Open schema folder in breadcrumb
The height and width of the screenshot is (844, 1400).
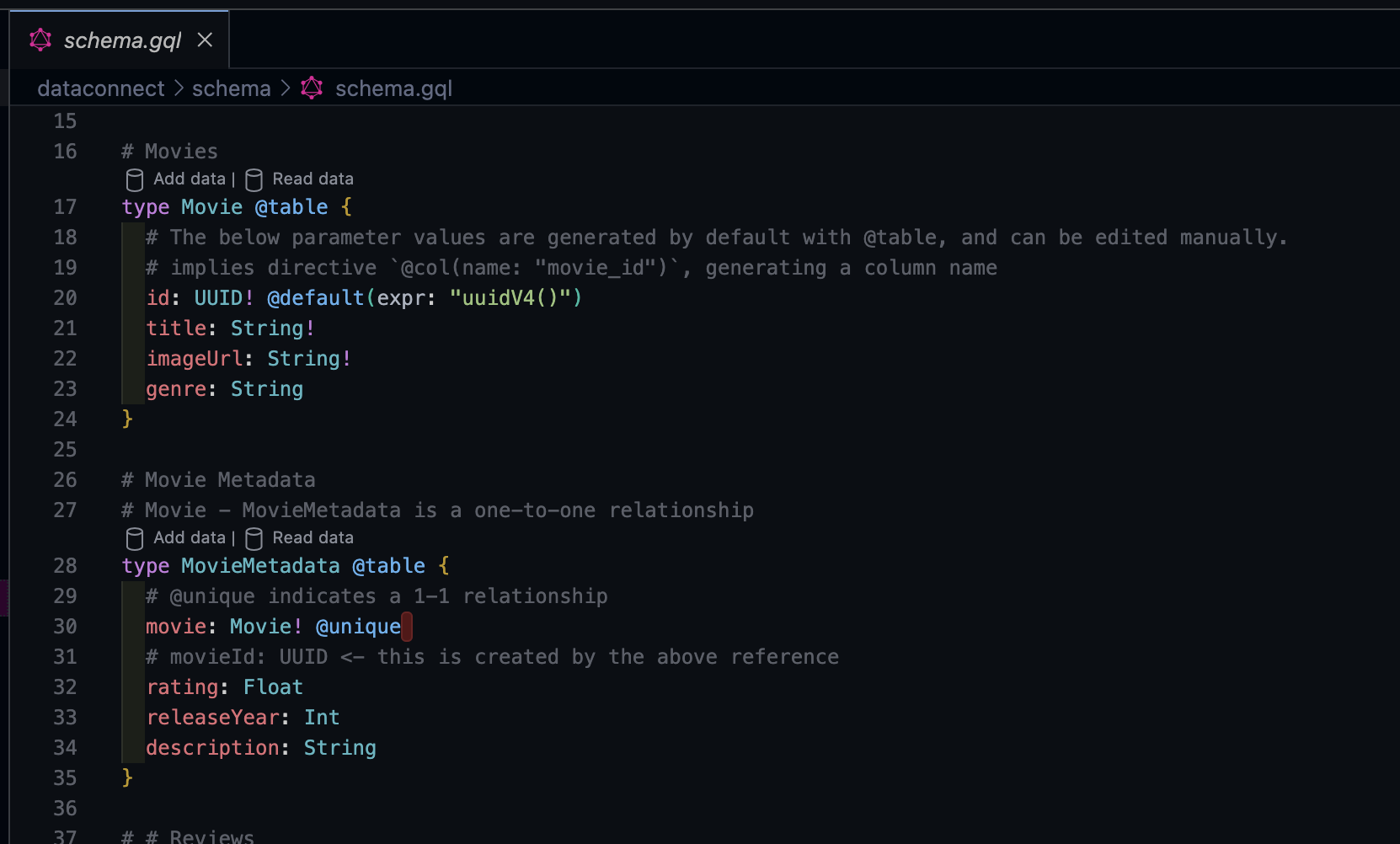232,88
